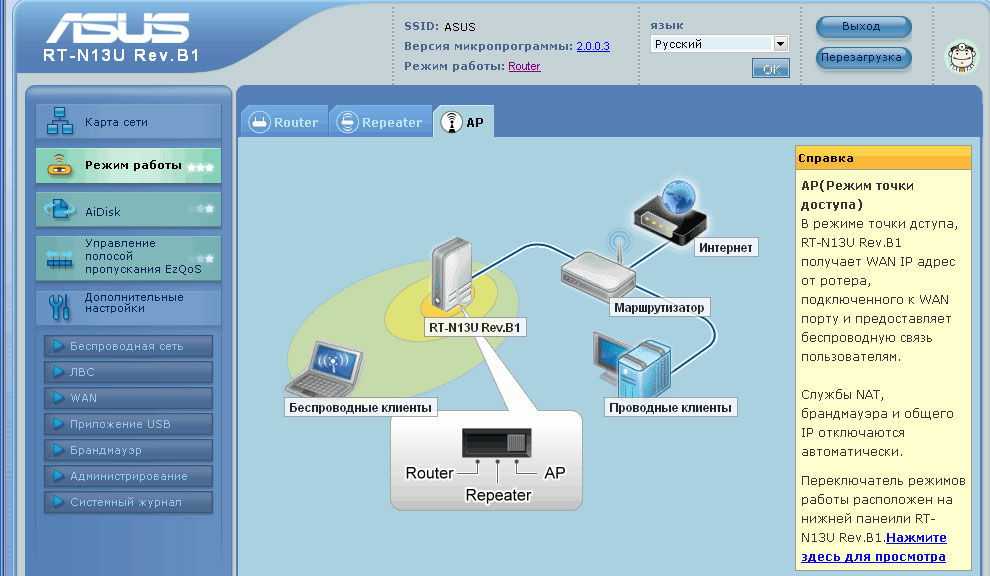Open the язык language dropdown
Viewport: 990px width, 576px height.
coord(719,44)
